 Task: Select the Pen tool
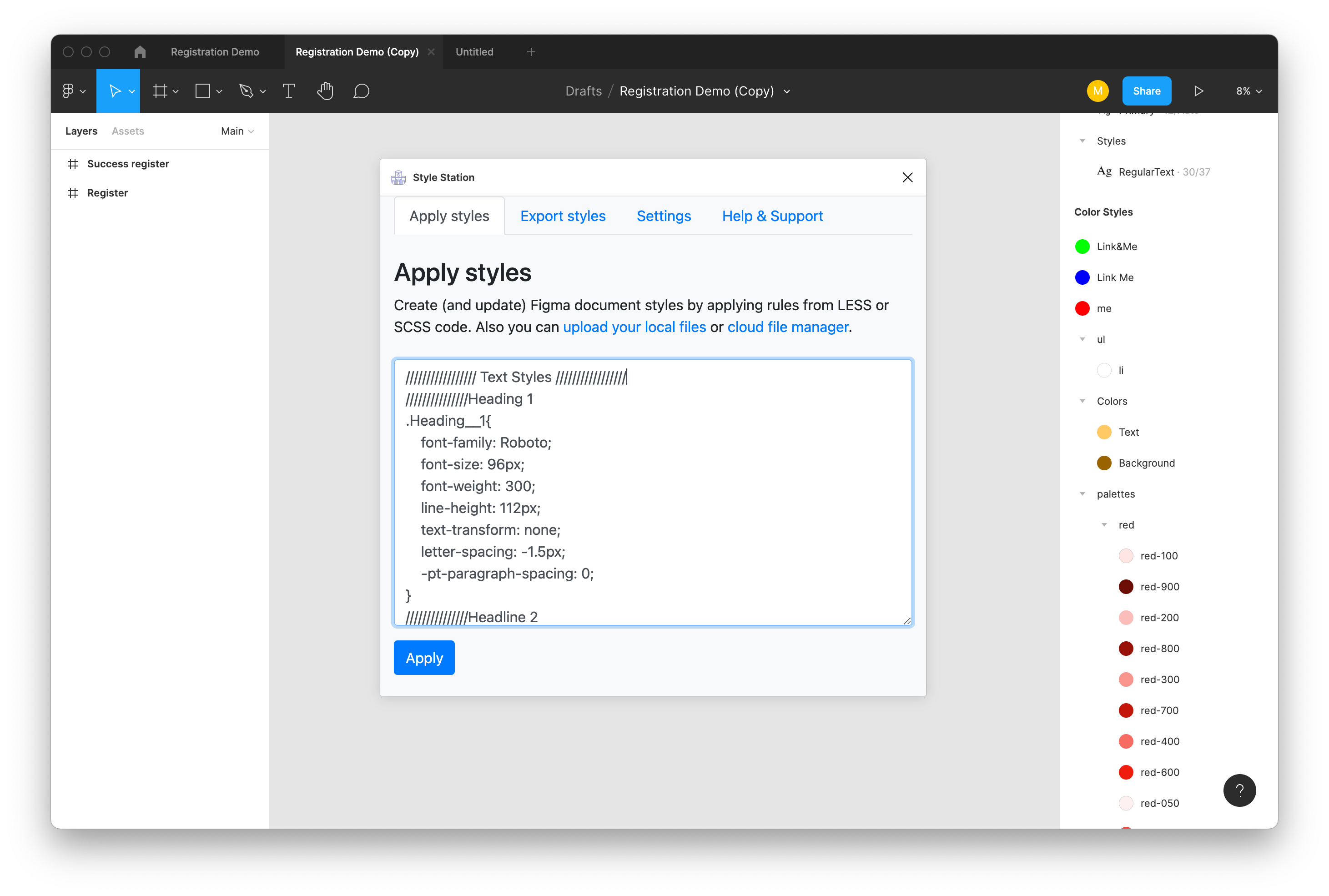pos(246,91)
